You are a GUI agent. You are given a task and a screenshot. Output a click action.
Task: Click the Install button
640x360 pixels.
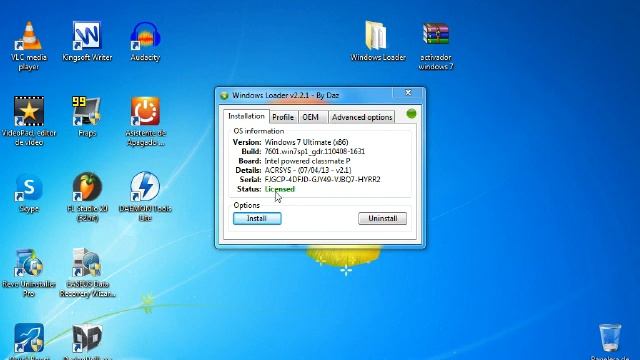(x=257, y=218)
